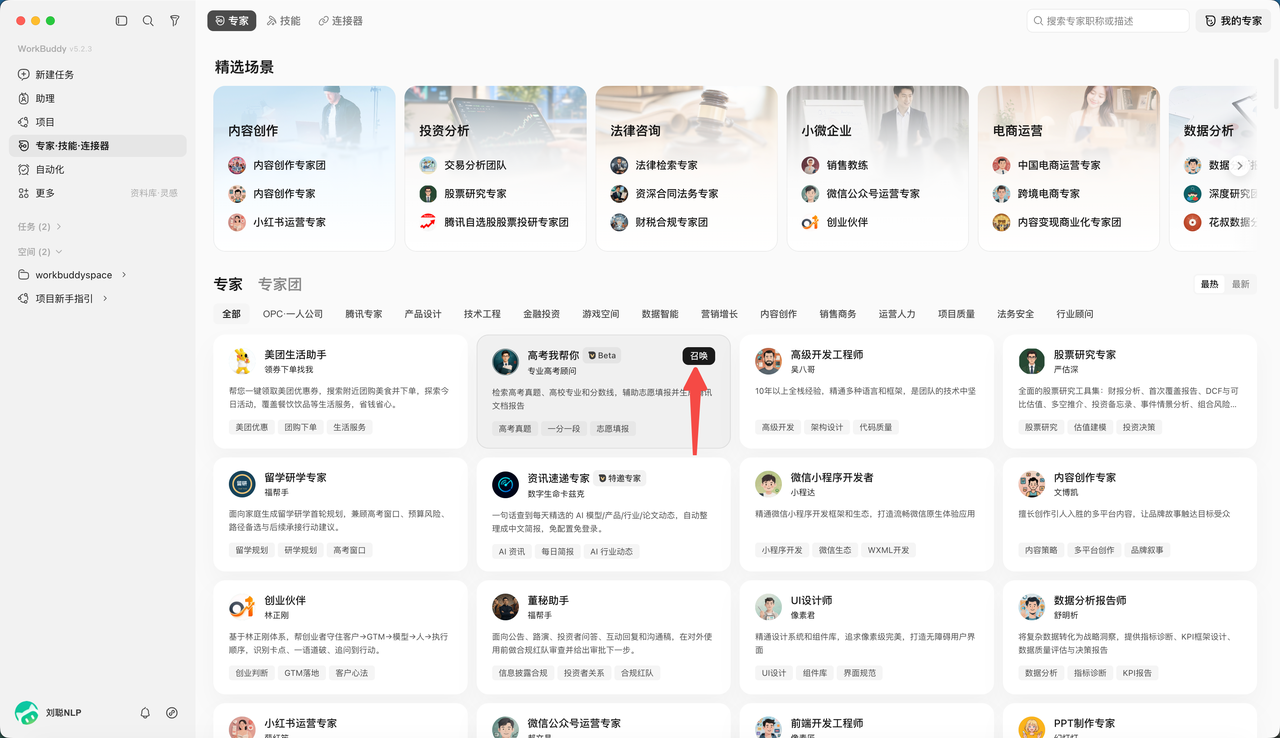
Task: Open 更多 in the sidebar
Action: point(45,193)
